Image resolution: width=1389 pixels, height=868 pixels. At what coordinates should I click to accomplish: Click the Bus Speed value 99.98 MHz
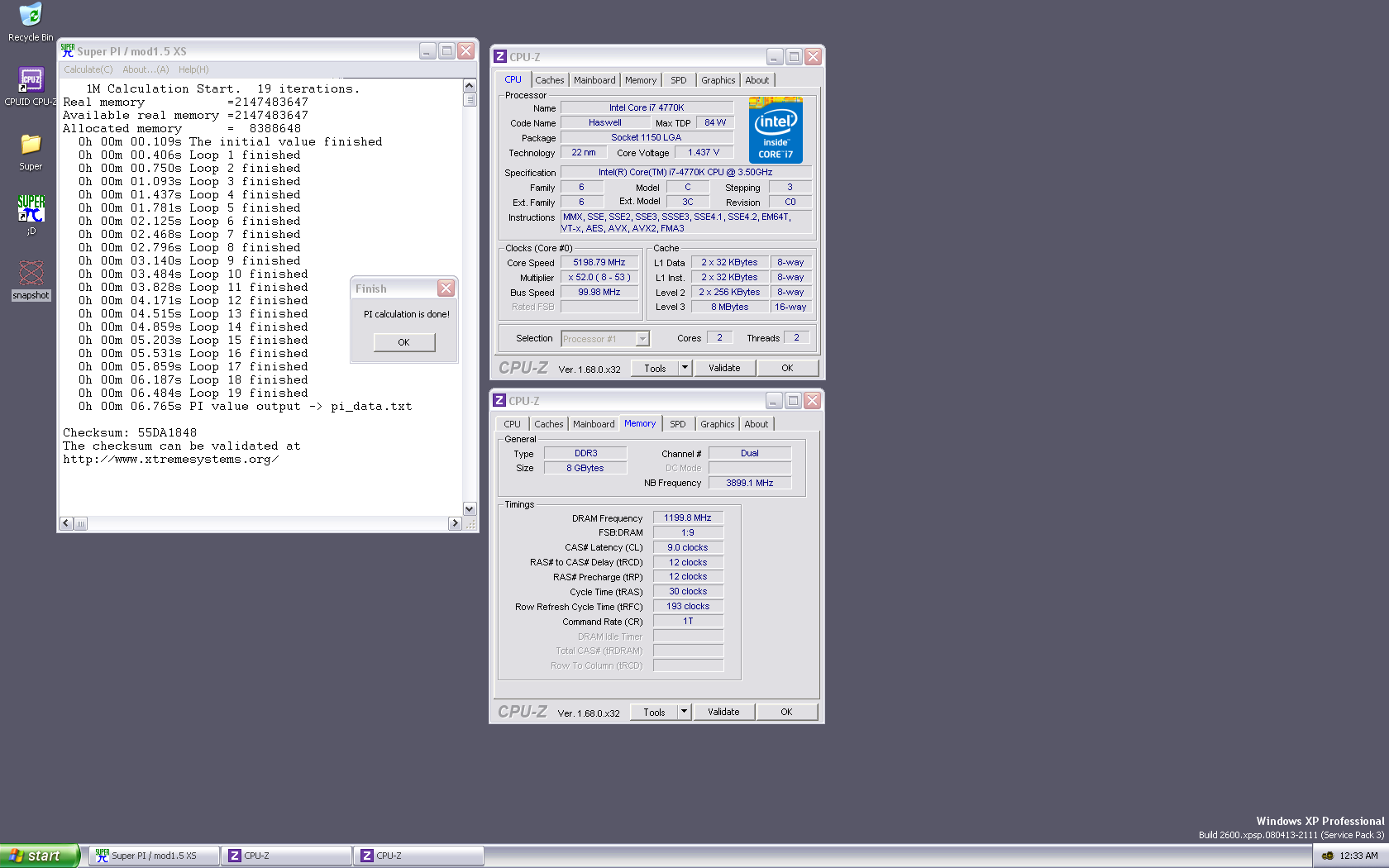tap(599, 293)
